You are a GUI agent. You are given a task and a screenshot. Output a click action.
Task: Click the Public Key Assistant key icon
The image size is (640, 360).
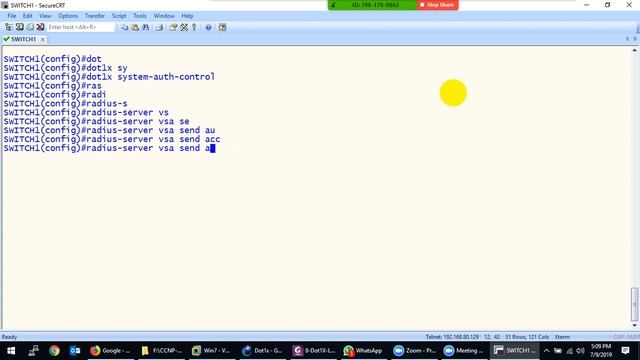pyautogui.click(x=194, y=27)
